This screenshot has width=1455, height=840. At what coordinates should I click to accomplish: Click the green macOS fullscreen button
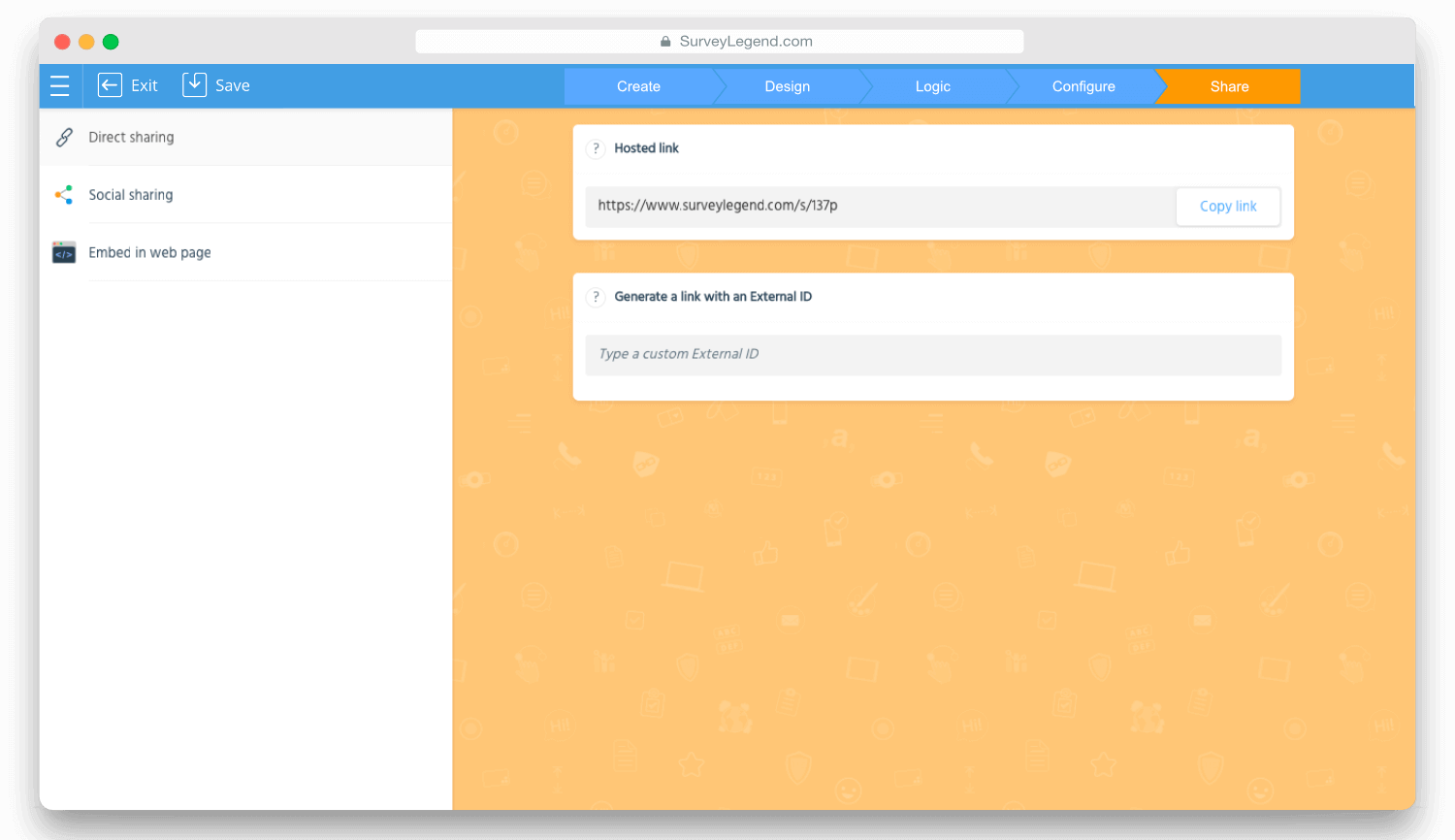tap(111, 42)
